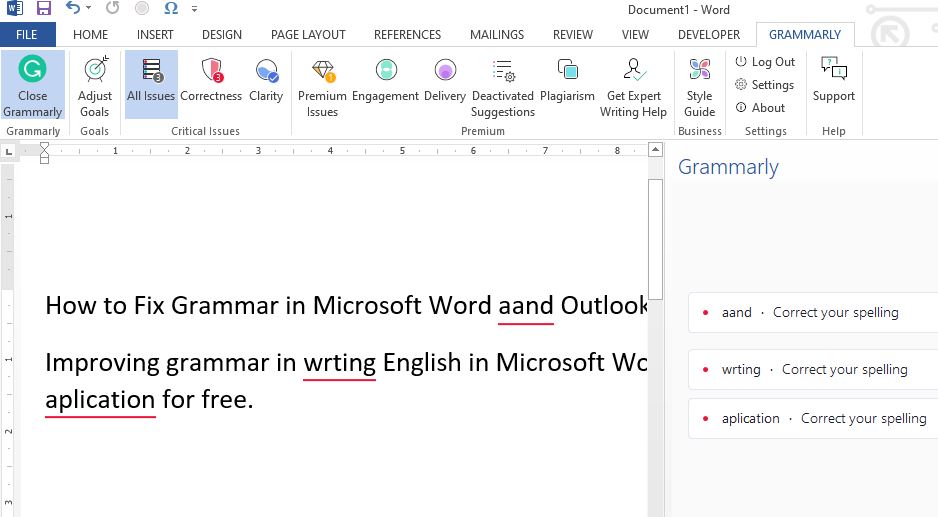Click the Omega symbol icon in Quick Access
Viewport: 938px width, 517px height.
[x=171, y=8]
